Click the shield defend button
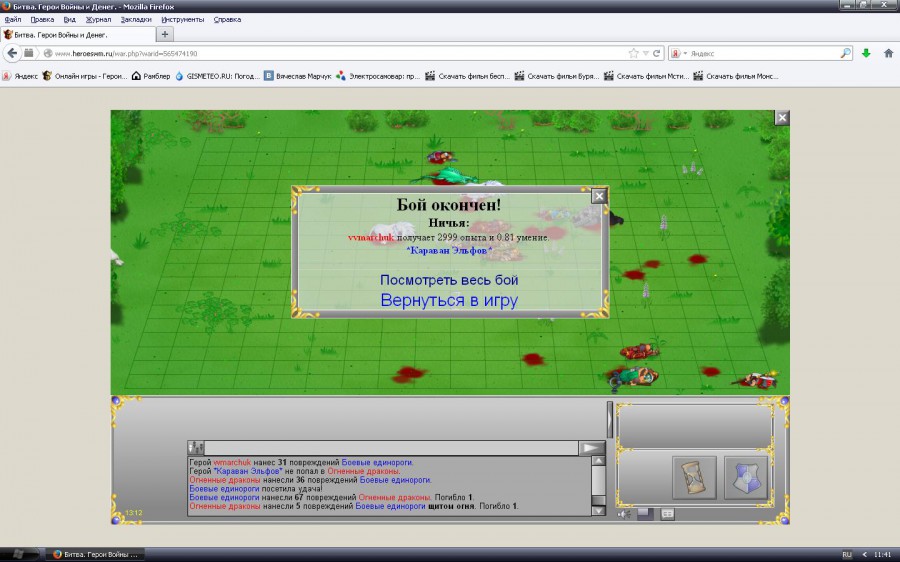Screen dimensions: 900x562 [x=746, y=478]
